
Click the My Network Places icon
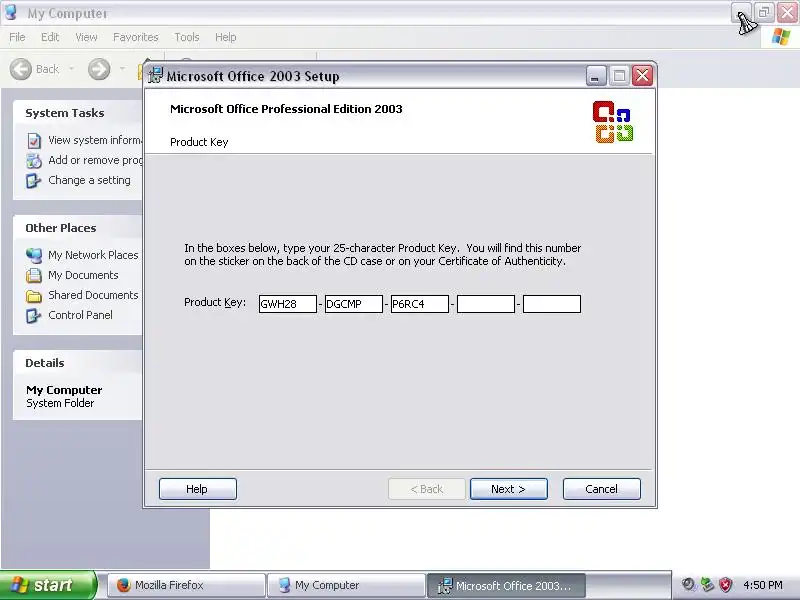click(x=34, y=255)
